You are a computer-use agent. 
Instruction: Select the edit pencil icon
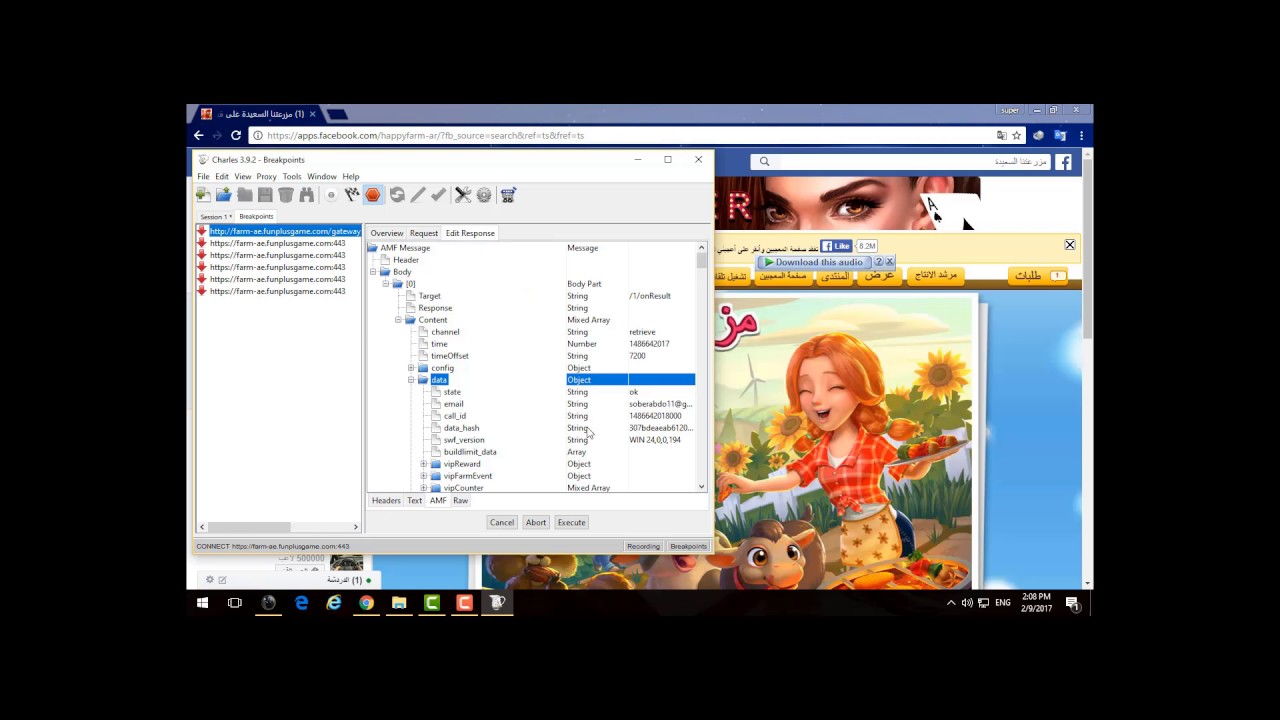(x=418, y=195)
